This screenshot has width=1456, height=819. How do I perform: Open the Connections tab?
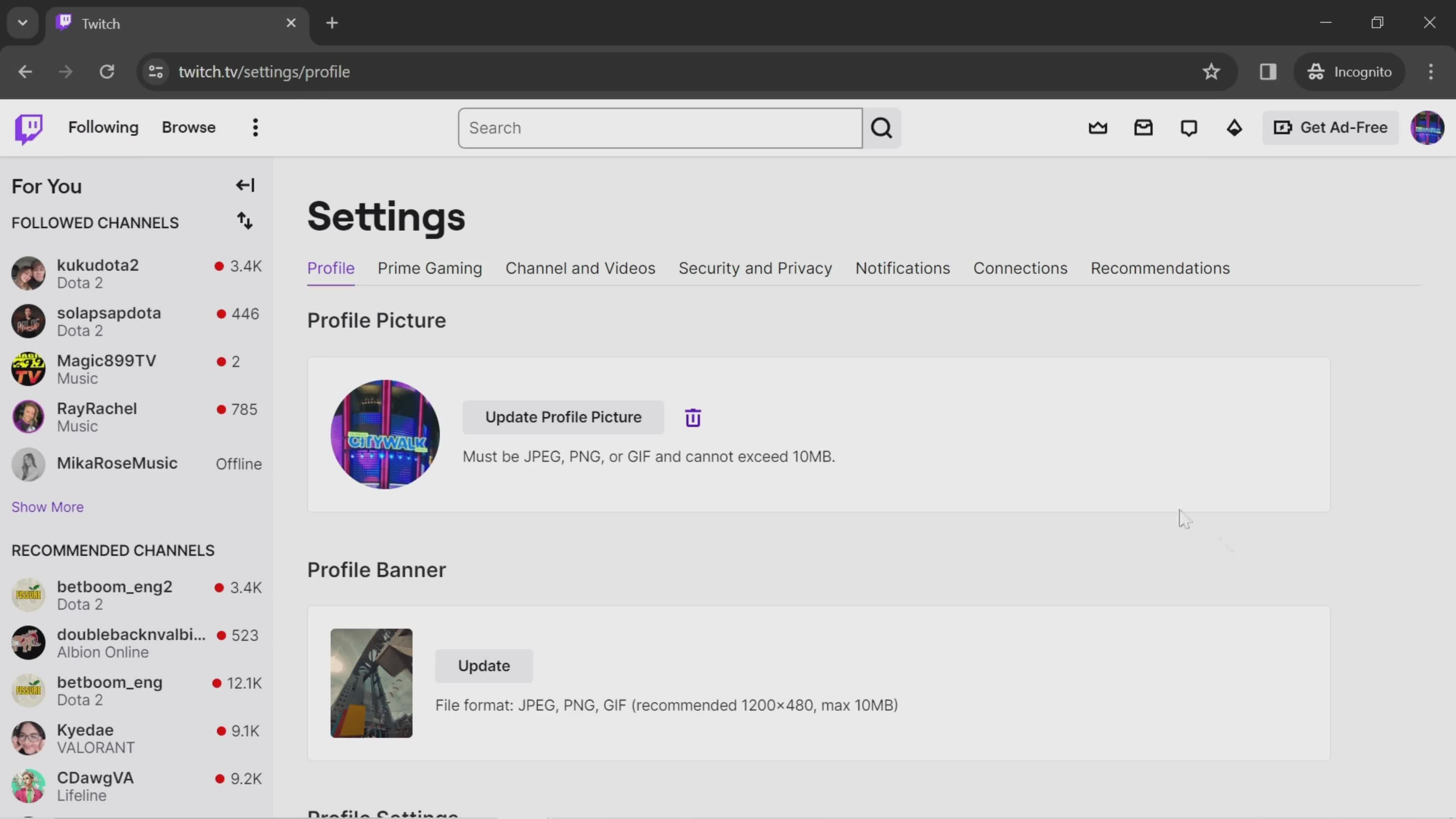[1020, 268]
